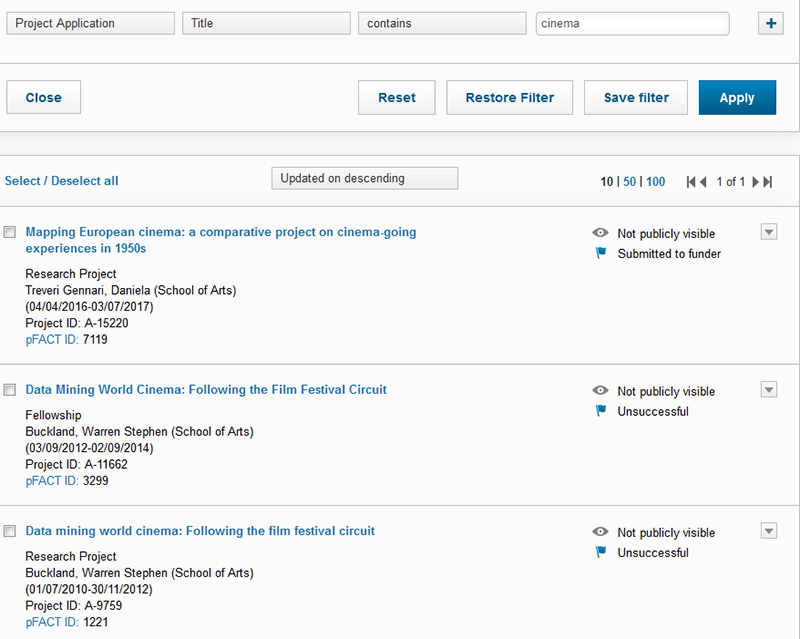
Task: Click Save filter button
Action: pos(636,98)
